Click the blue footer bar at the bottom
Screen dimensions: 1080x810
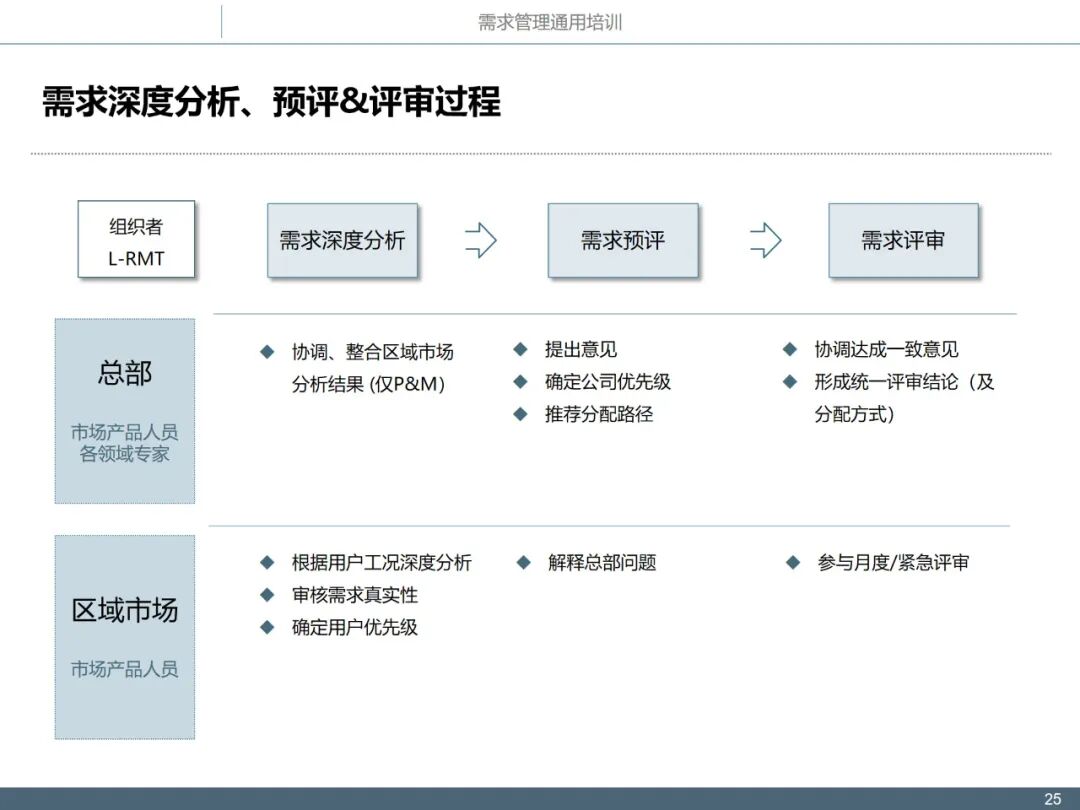pos(540,797)
